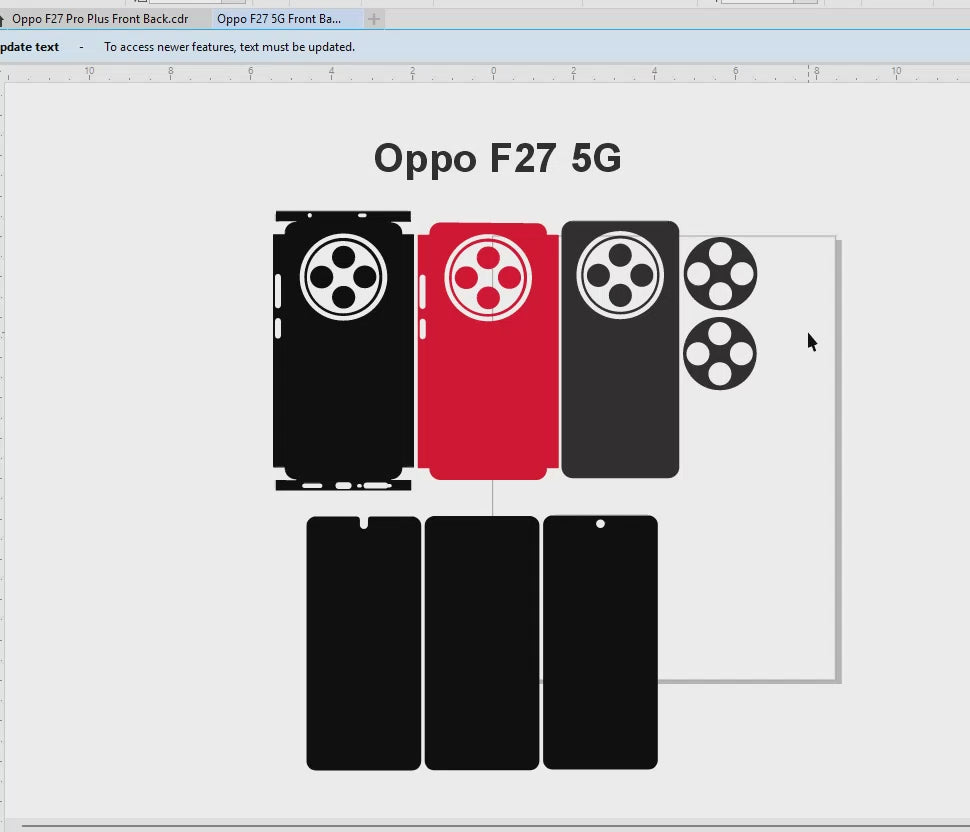Image resolution: width=970 pixels, height=832 pixels.
Task: Click the black back skin with side wraps
Action: coord(343,400)
